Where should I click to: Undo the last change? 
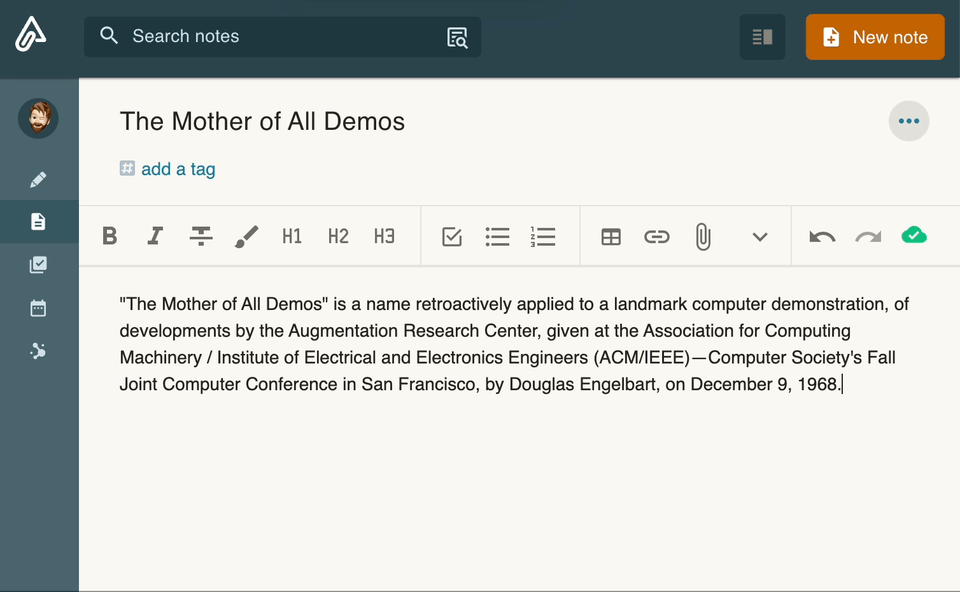pyautogui.click(x=822, y=236)
